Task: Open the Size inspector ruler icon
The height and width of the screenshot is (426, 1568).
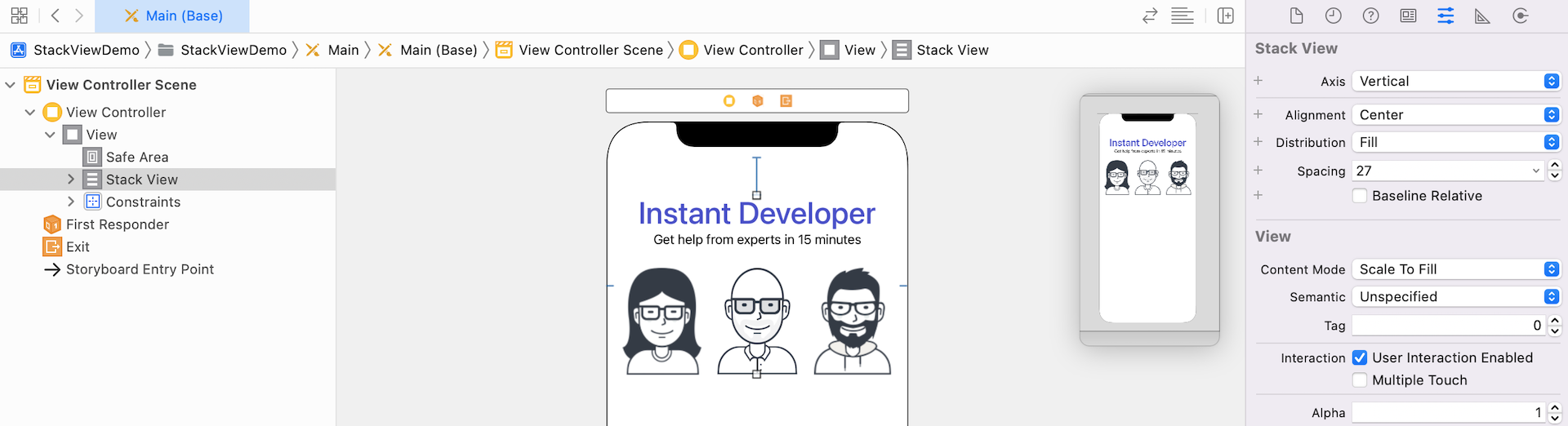Action: point(1482,16)
